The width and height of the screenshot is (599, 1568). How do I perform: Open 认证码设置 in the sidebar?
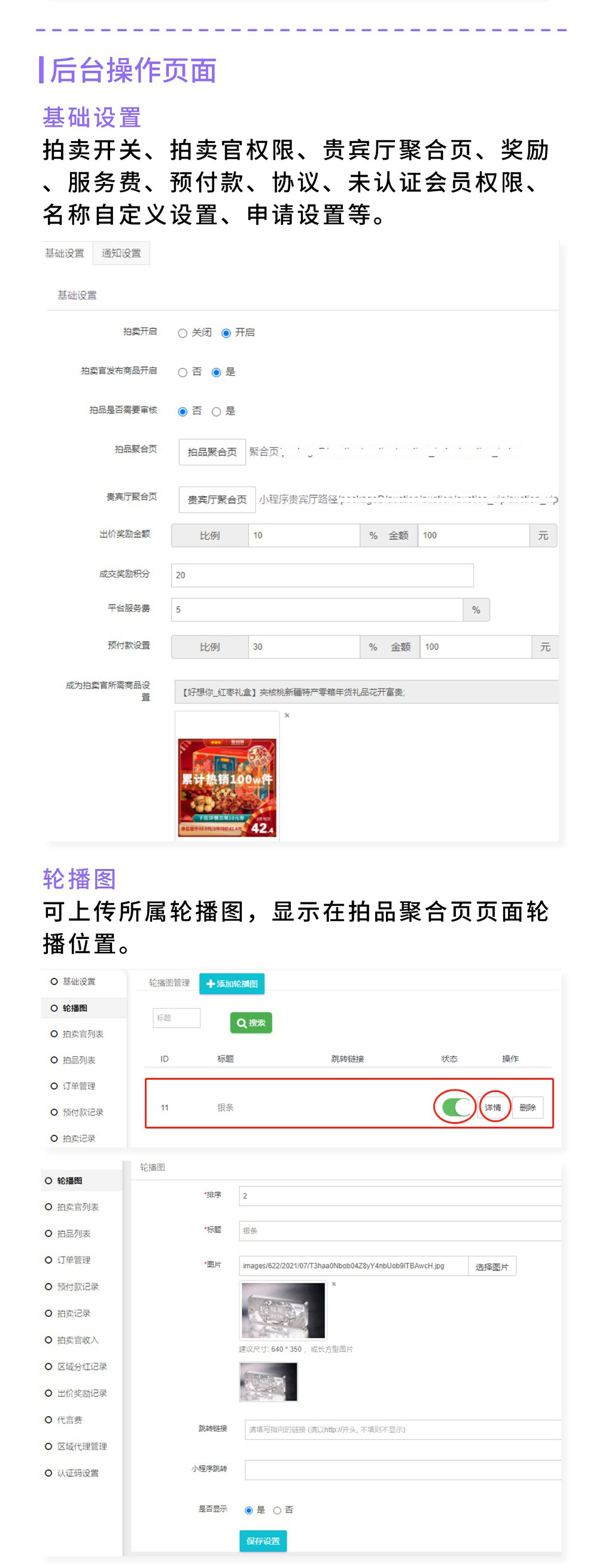[72, 1474]
